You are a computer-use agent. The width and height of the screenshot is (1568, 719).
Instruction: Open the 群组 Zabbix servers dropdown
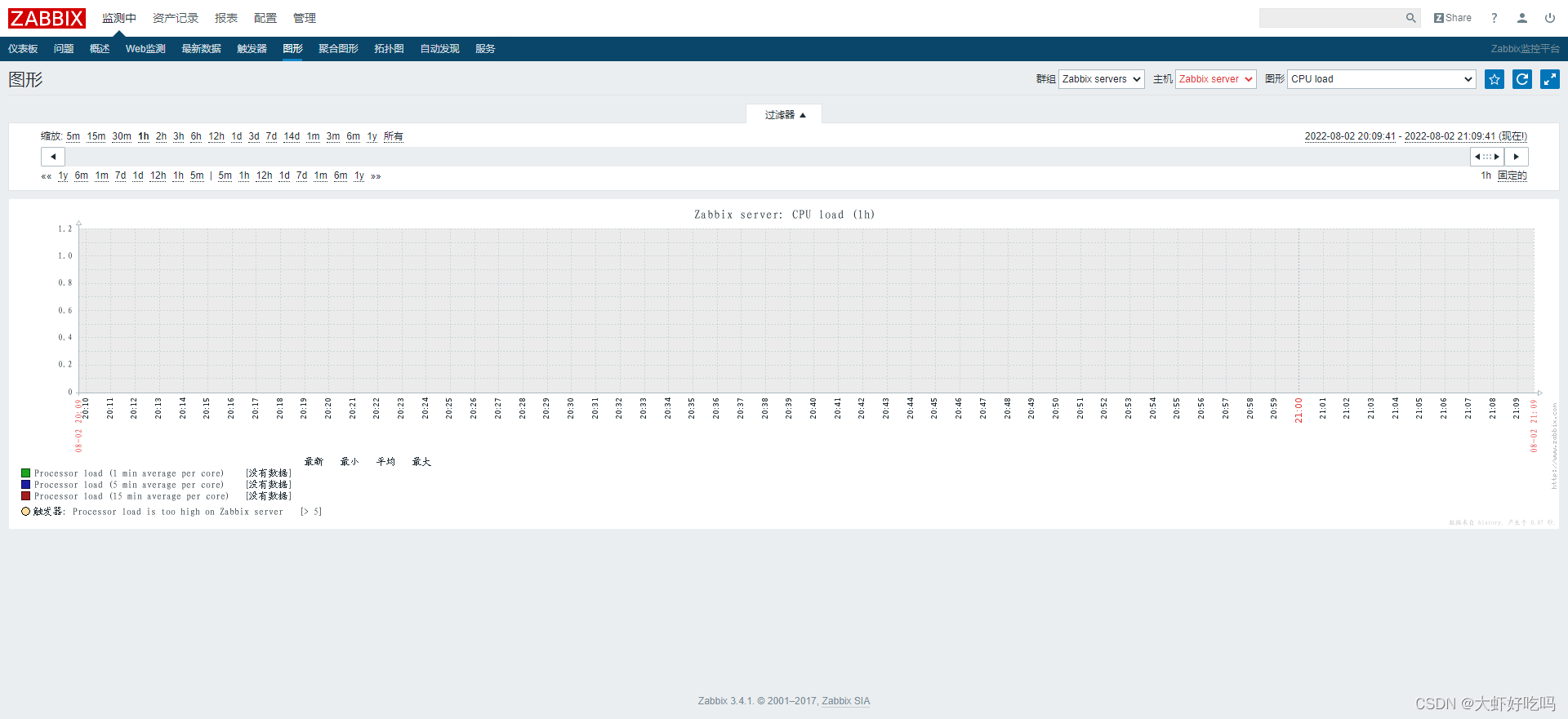click(1101, 79)
